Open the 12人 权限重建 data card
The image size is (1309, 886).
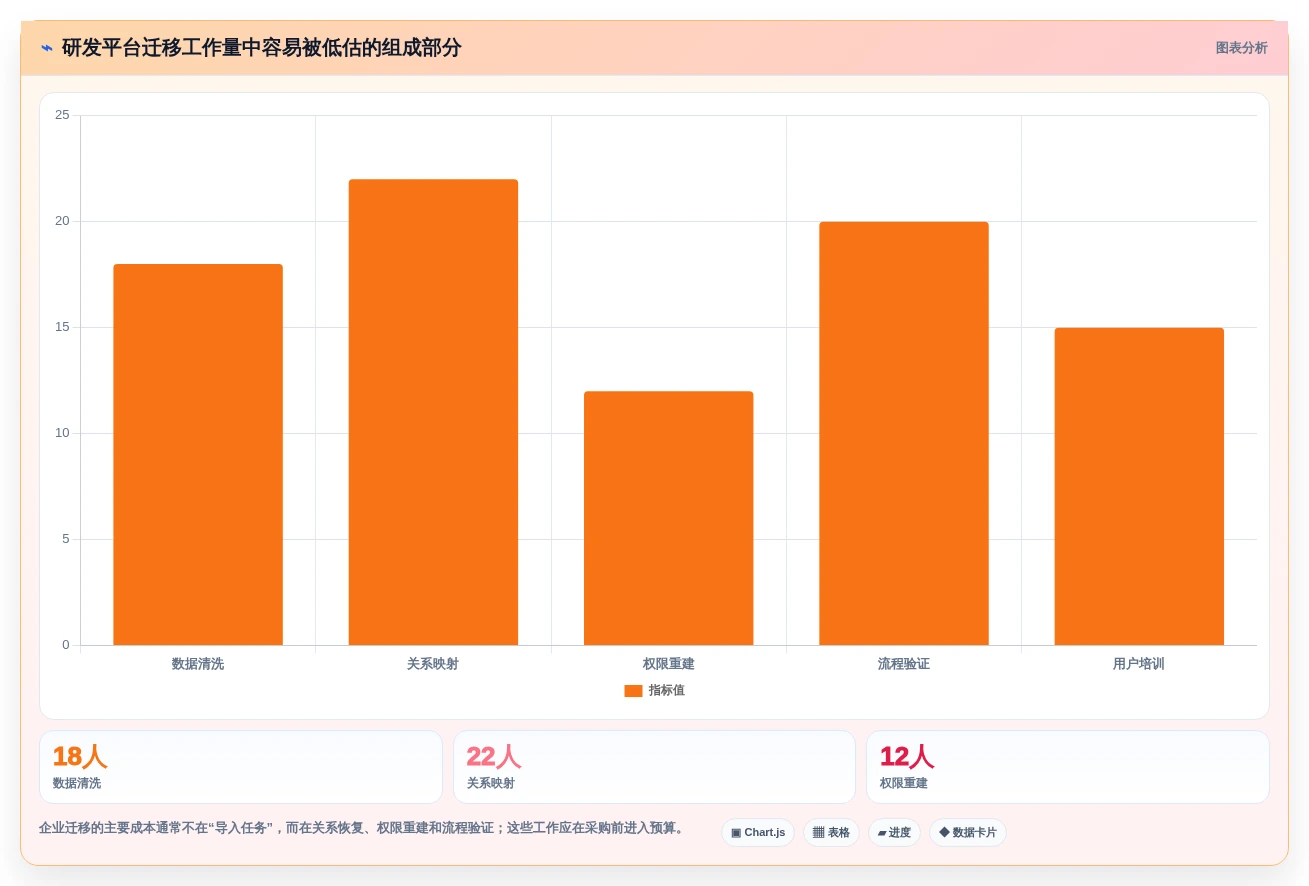click(x=1068, y=767)
